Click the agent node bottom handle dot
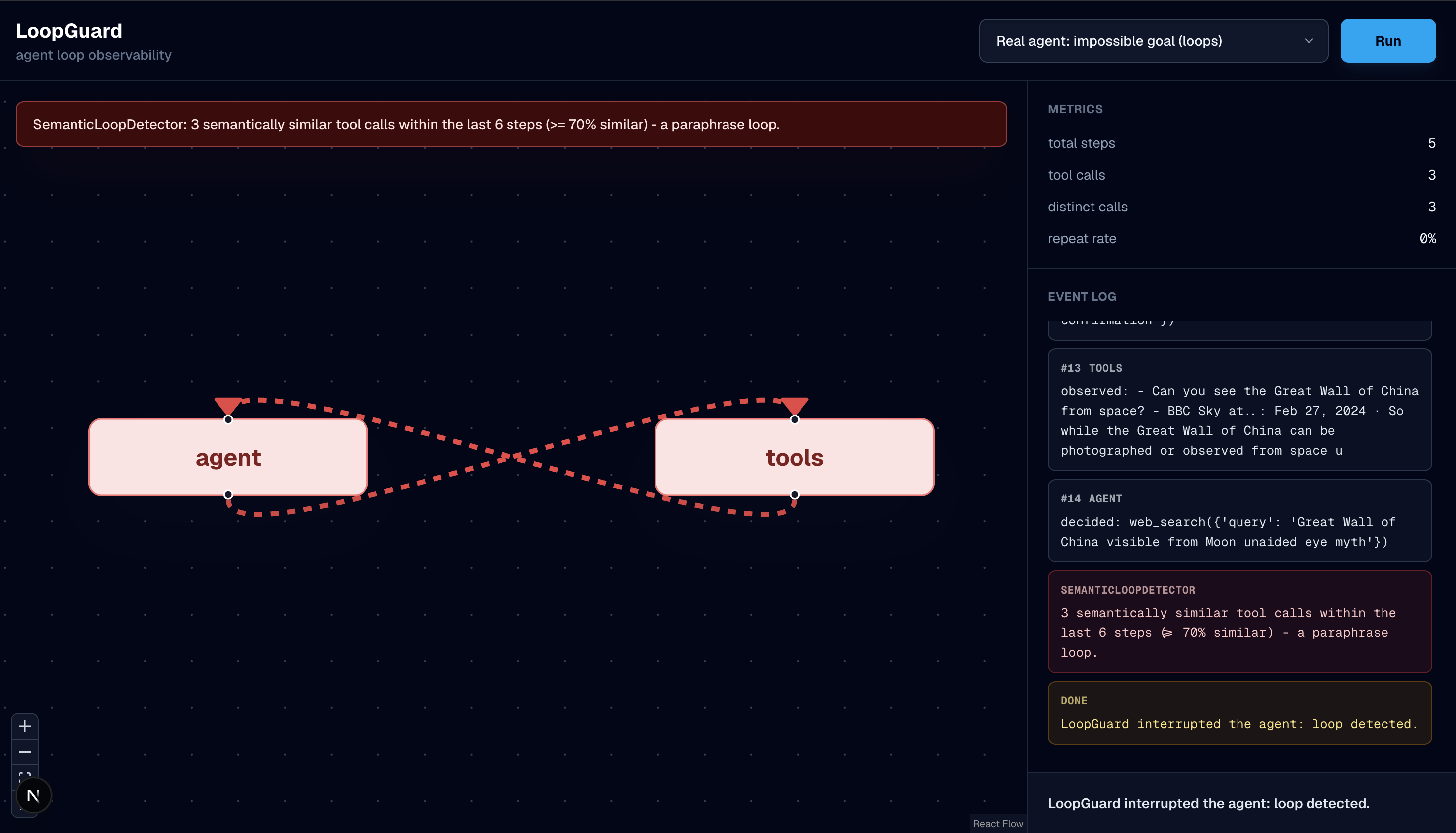 [228, 495]
